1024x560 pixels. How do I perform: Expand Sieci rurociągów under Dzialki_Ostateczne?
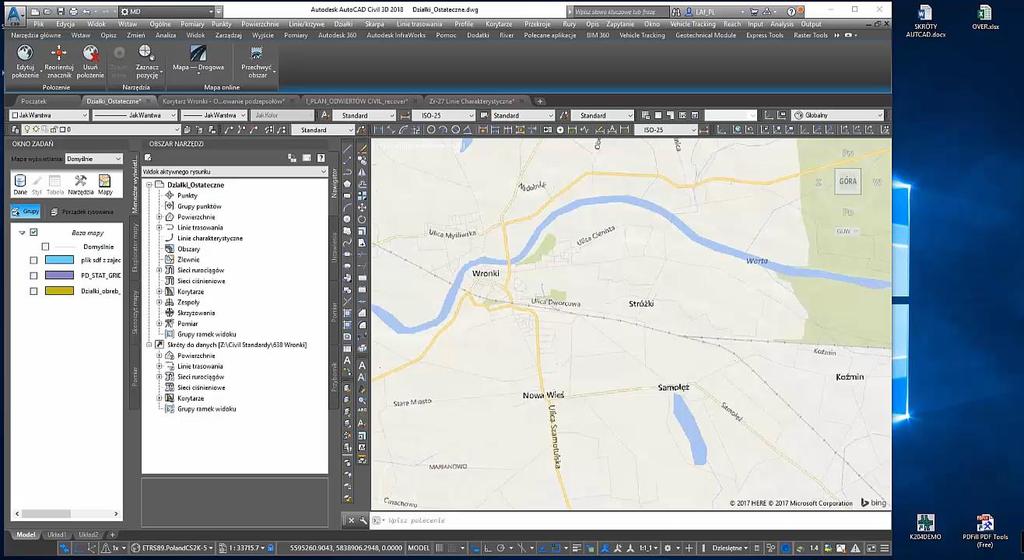pos(159,270)
